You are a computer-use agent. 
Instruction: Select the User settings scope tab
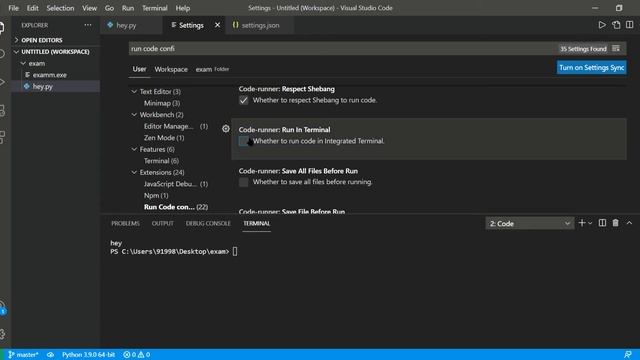[139, 69]
